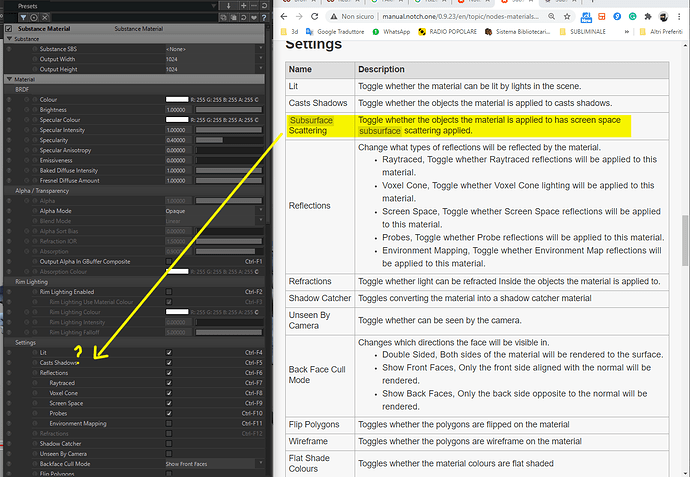This screenshot has height=477, width=690.
Task: Click the paste properties icon
Action: (x=234, y=18)
